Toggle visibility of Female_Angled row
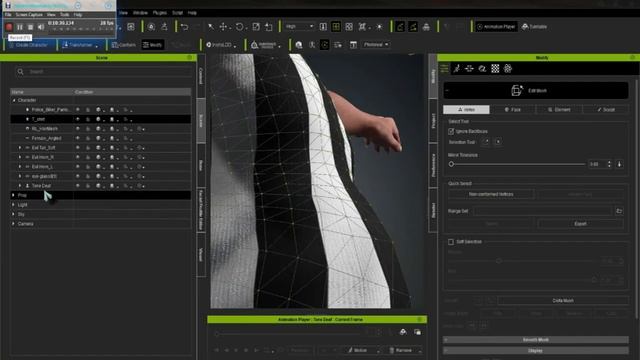Image resolution: width=640 pixels, height=360 pixels. point(78,138)
